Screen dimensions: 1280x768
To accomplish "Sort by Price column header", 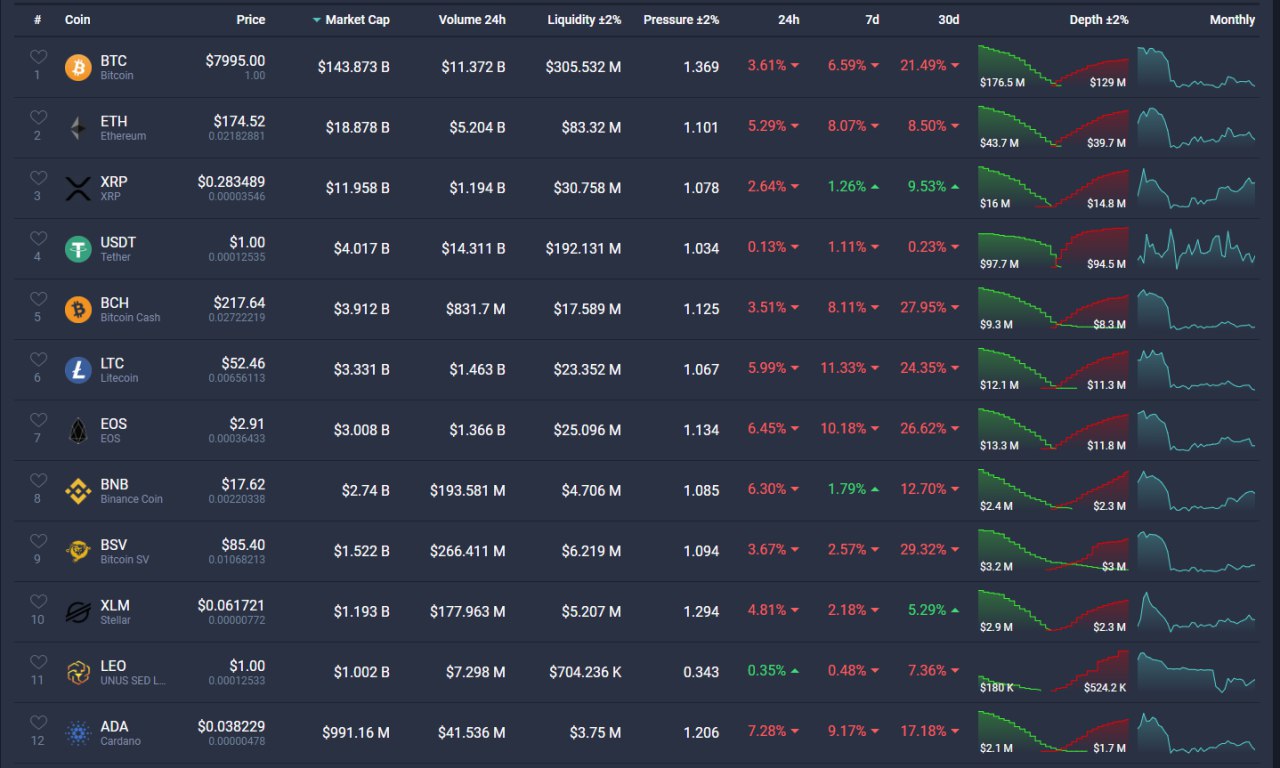I will 251,20.
